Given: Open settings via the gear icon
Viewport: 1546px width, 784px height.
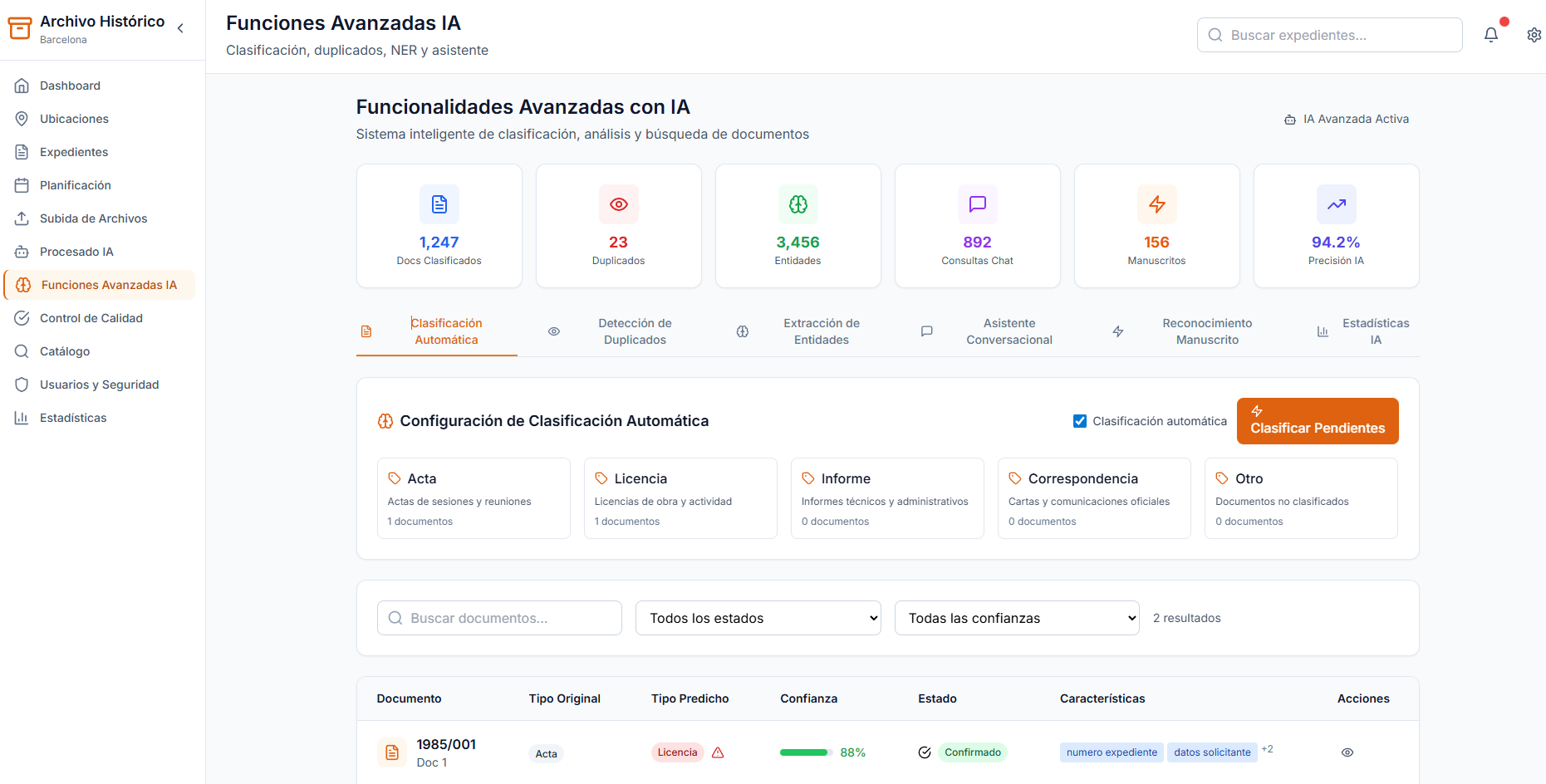Looking at the screenshot, I should pyautogui.click(x=1534, y=35).
